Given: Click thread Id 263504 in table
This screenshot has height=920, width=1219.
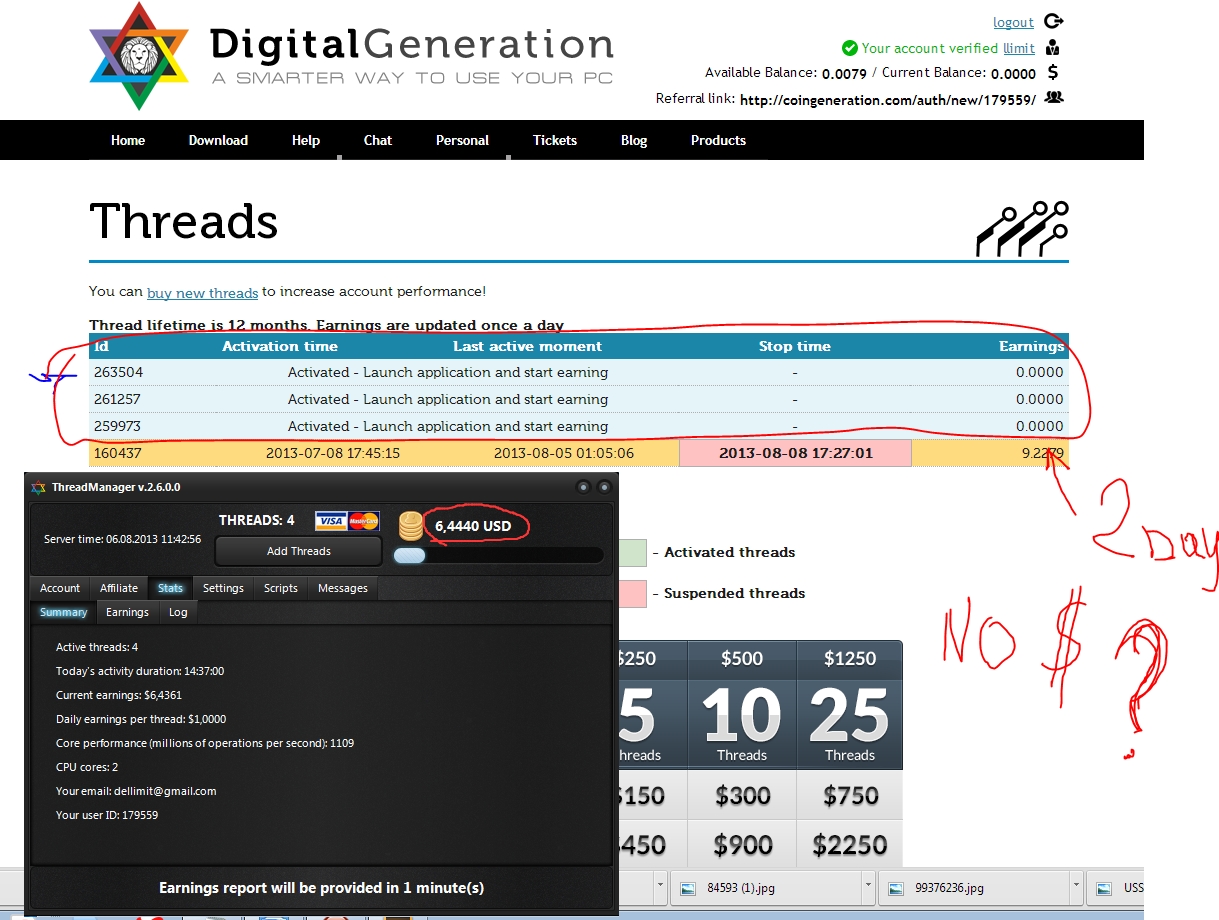Looking at the screenshot, I should tap(118, 372).
